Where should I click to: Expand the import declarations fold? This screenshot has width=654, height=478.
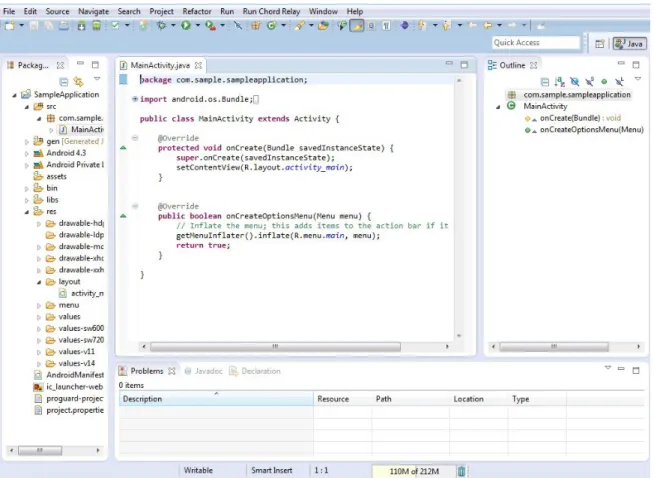[135, 99]
